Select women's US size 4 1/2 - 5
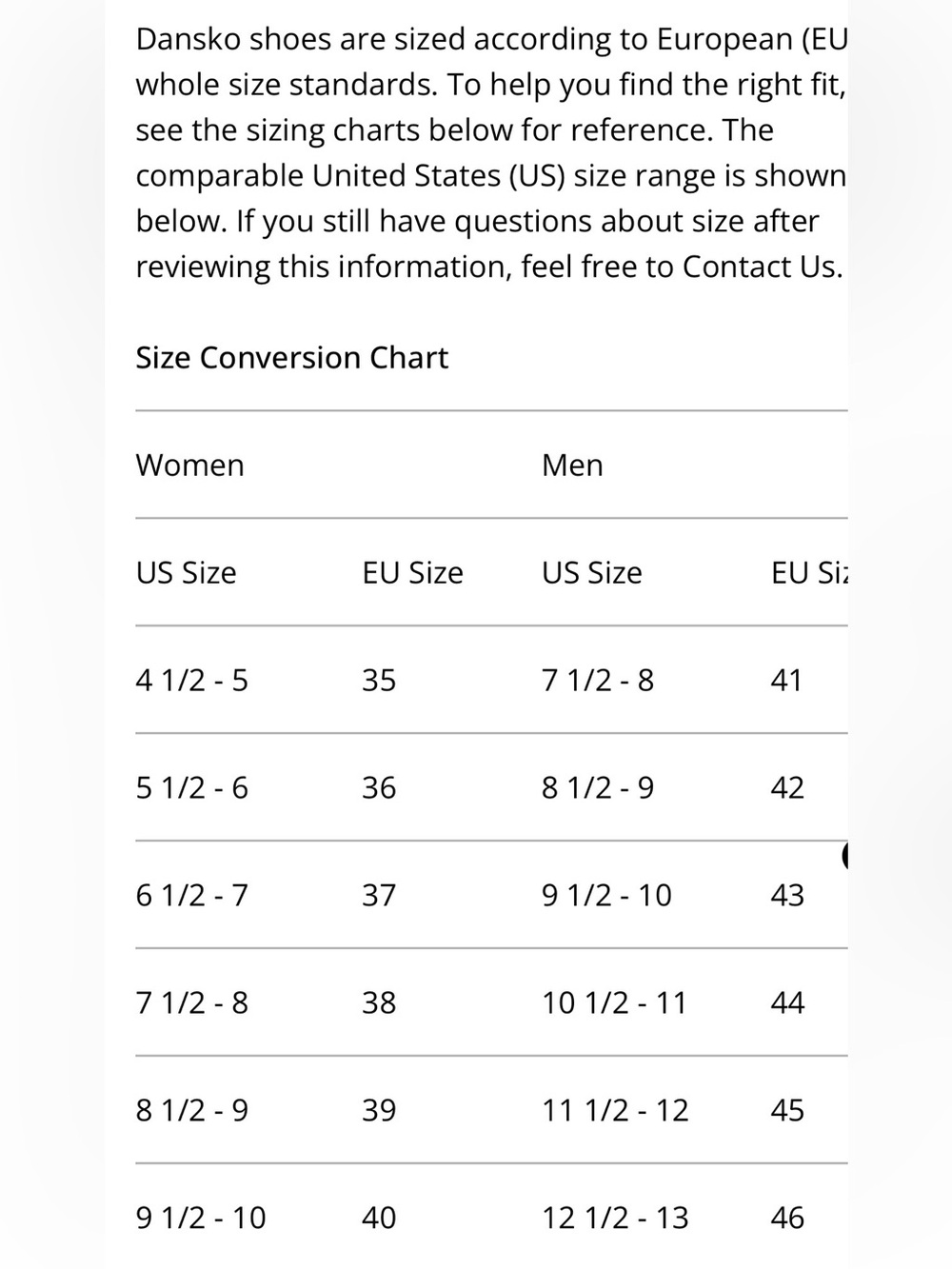The image size is (952, 1269). 192,681
